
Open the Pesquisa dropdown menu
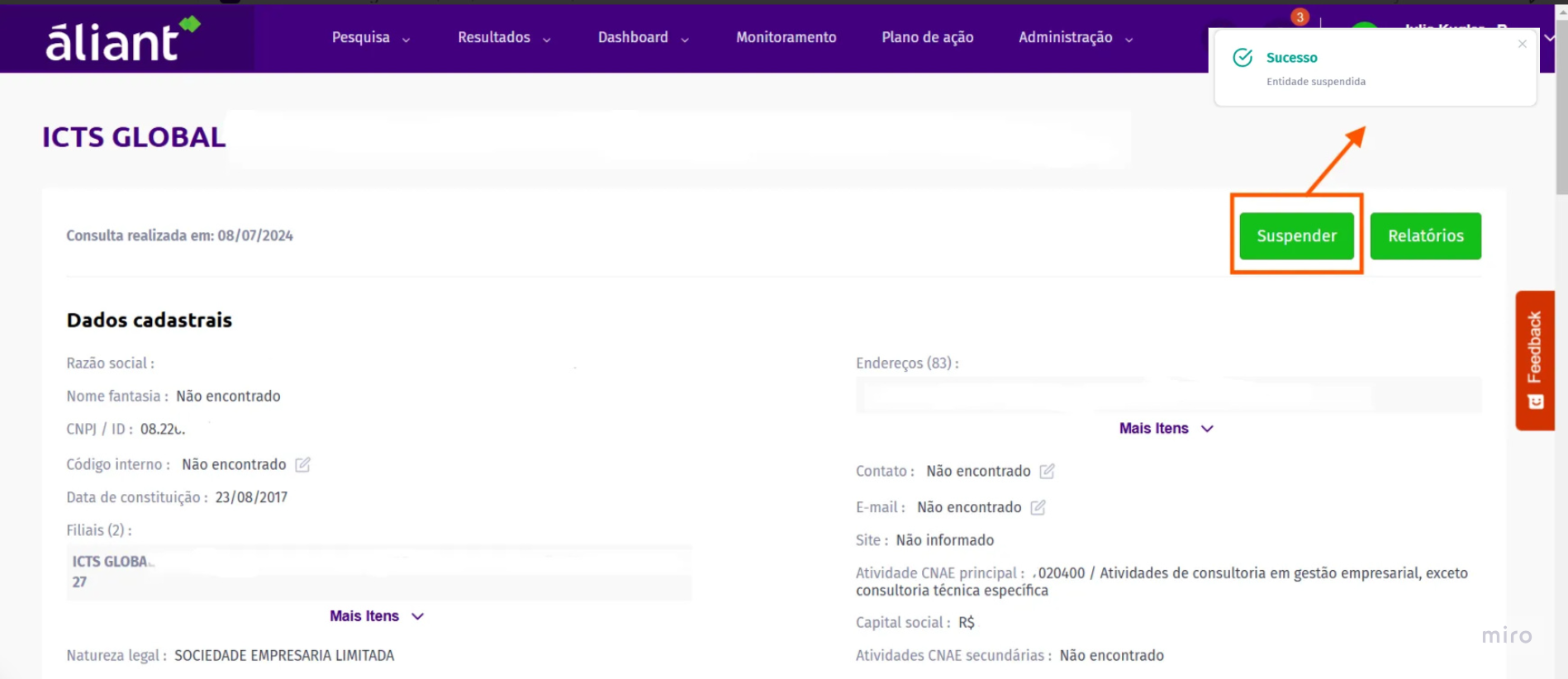click(x=371, y=37)
